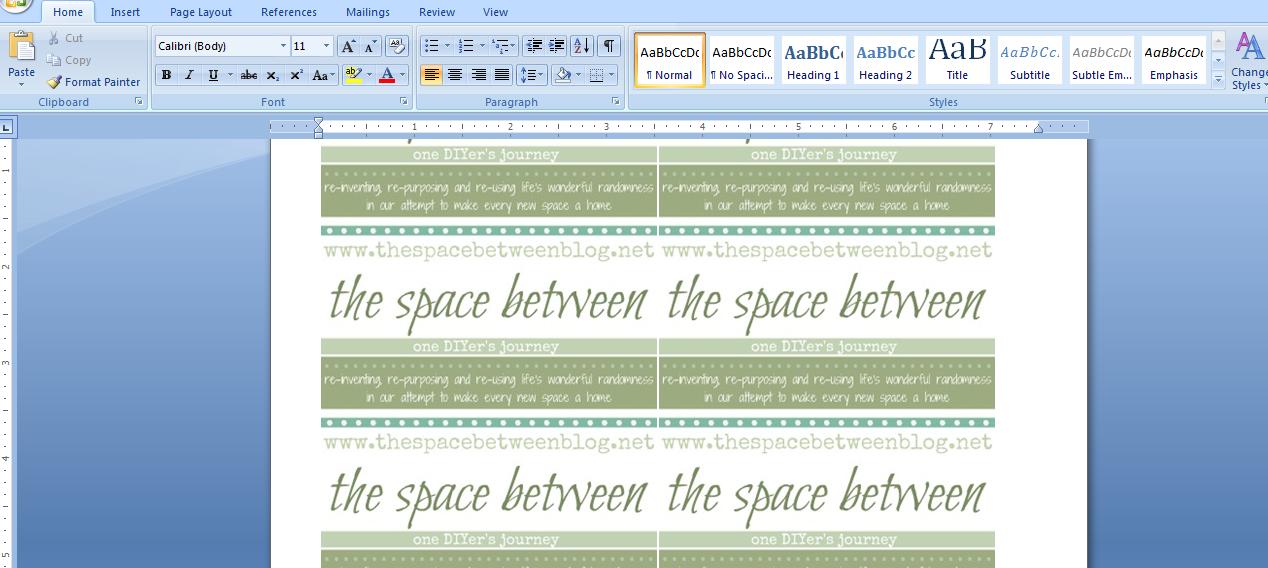
Task: Click the Clear Formatting eraser icon
Action: 397,46
